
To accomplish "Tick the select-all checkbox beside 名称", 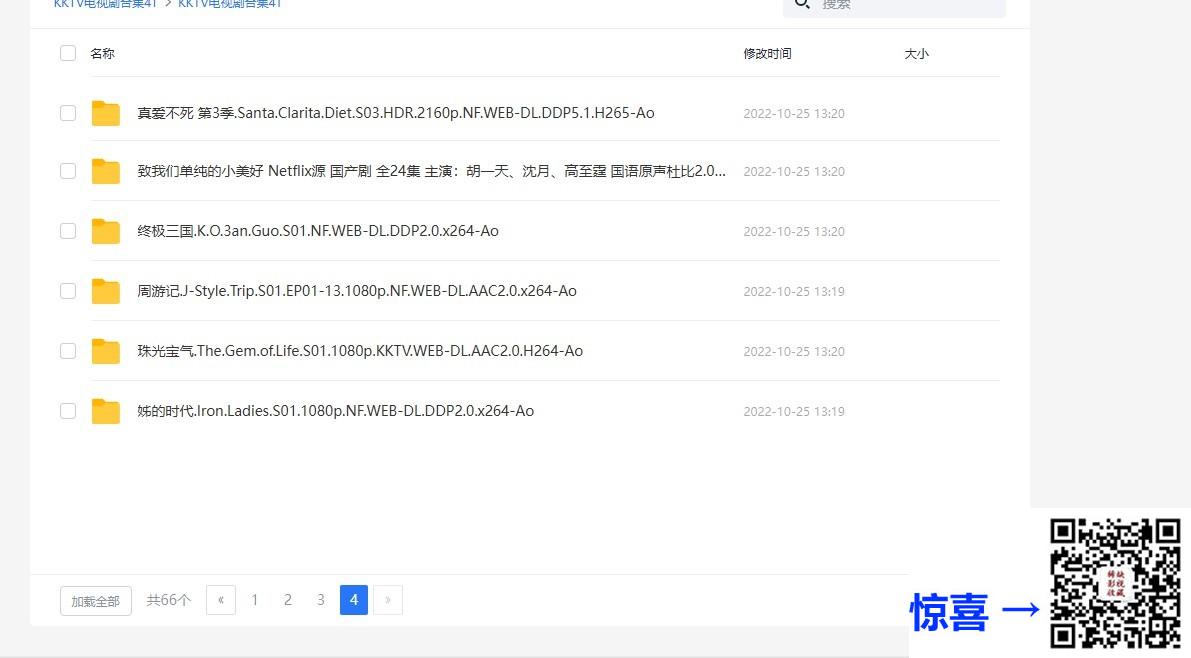I will pos(68,53).
